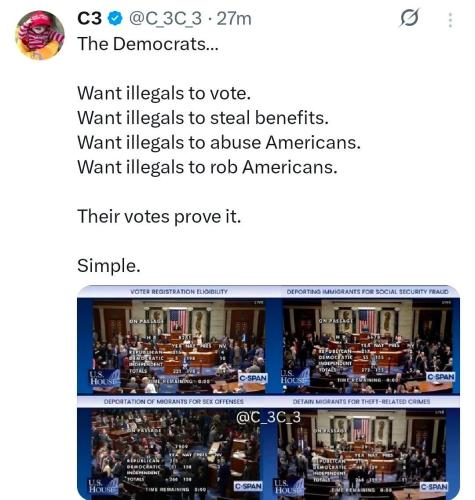
Task: Click C-SPAN logo in Voter Registration image
Action: pos(253,378)
